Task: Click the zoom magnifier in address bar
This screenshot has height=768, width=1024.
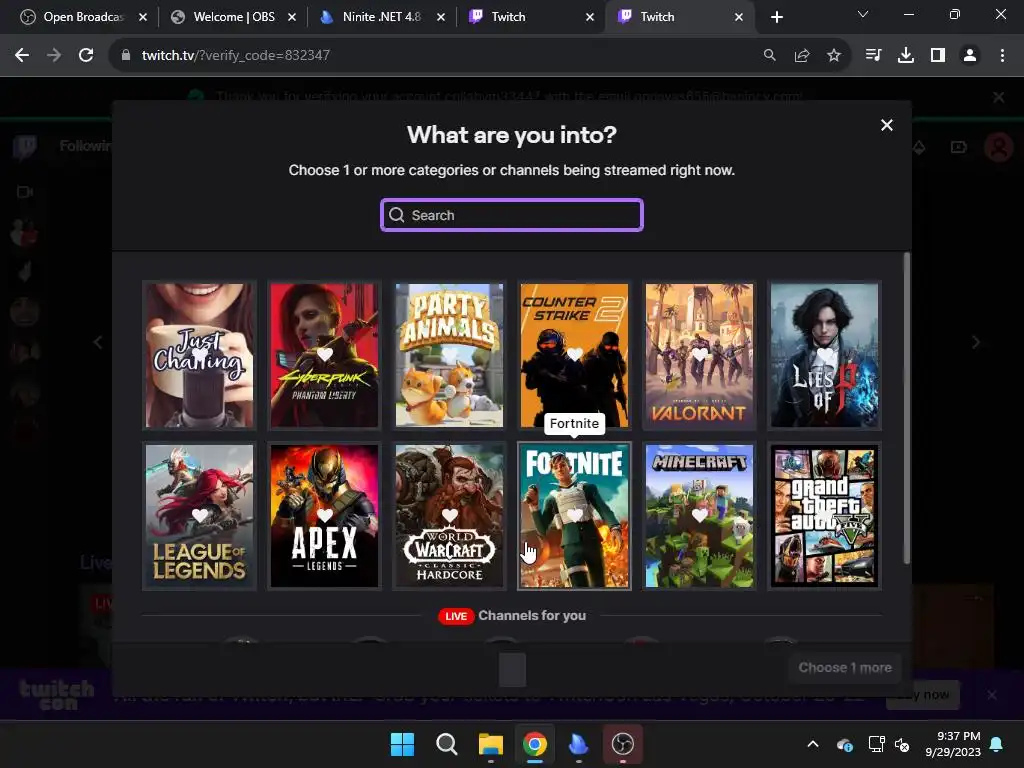Action: pos(770,56)
